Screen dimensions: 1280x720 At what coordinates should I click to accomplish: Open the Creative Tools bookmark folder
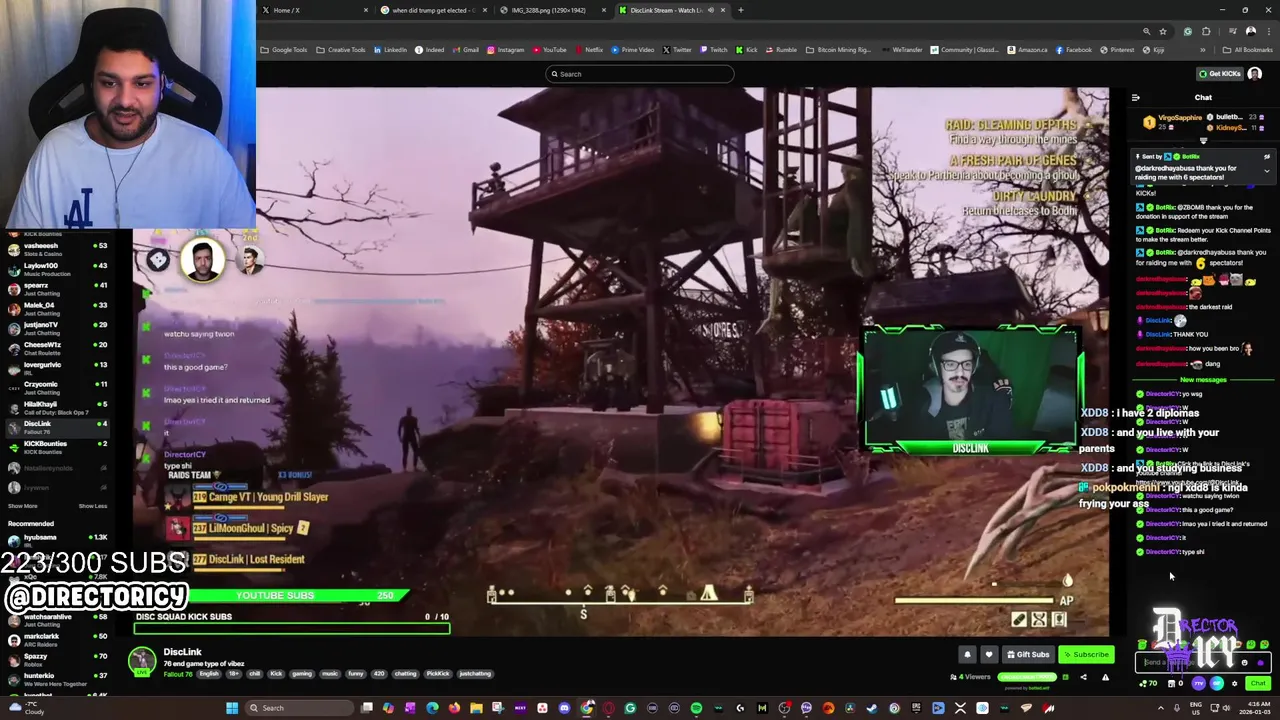[342, 50]
